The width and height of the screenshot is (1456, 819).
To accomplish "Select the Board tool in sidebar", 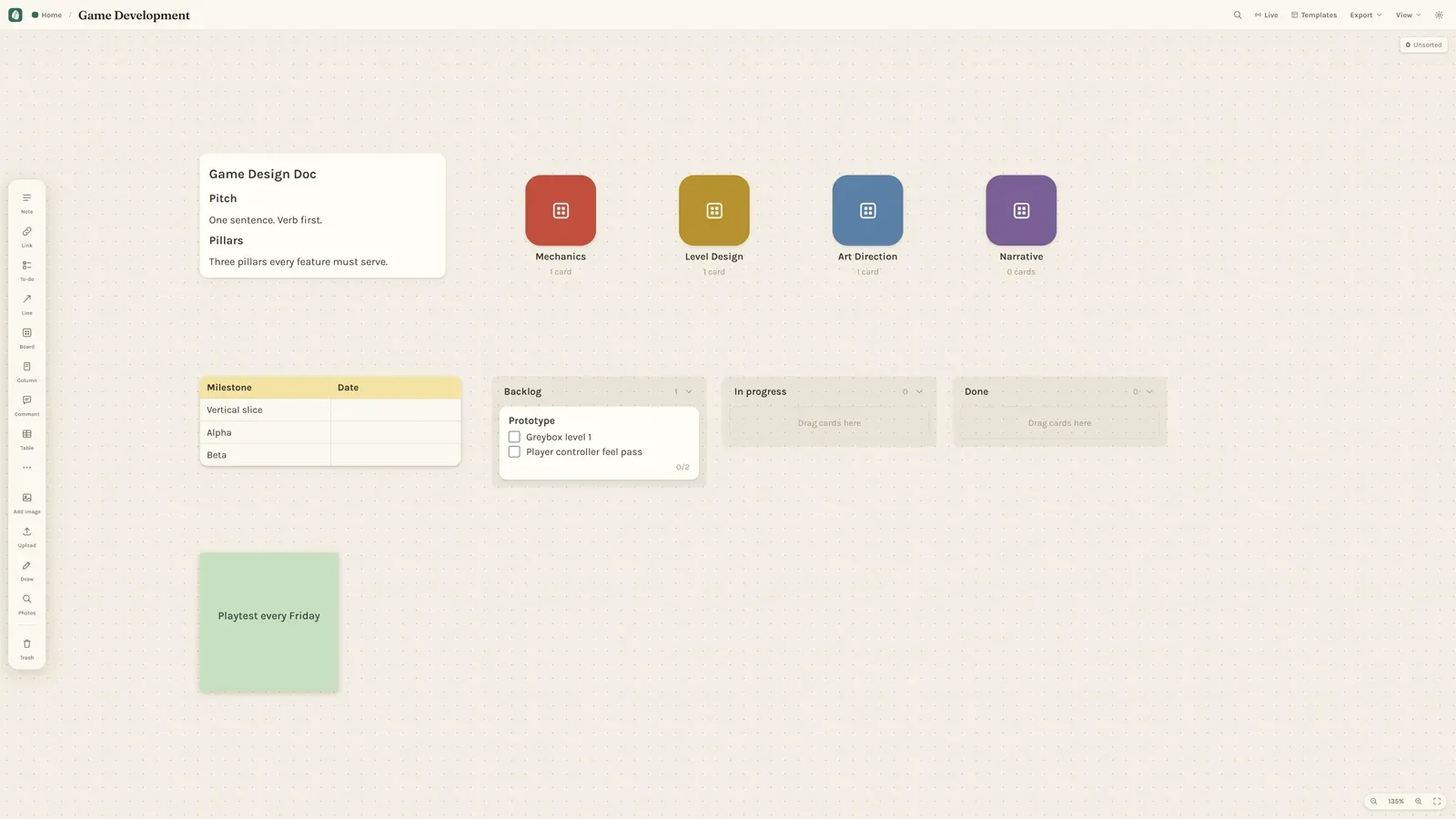I will [x=26, y=338].
